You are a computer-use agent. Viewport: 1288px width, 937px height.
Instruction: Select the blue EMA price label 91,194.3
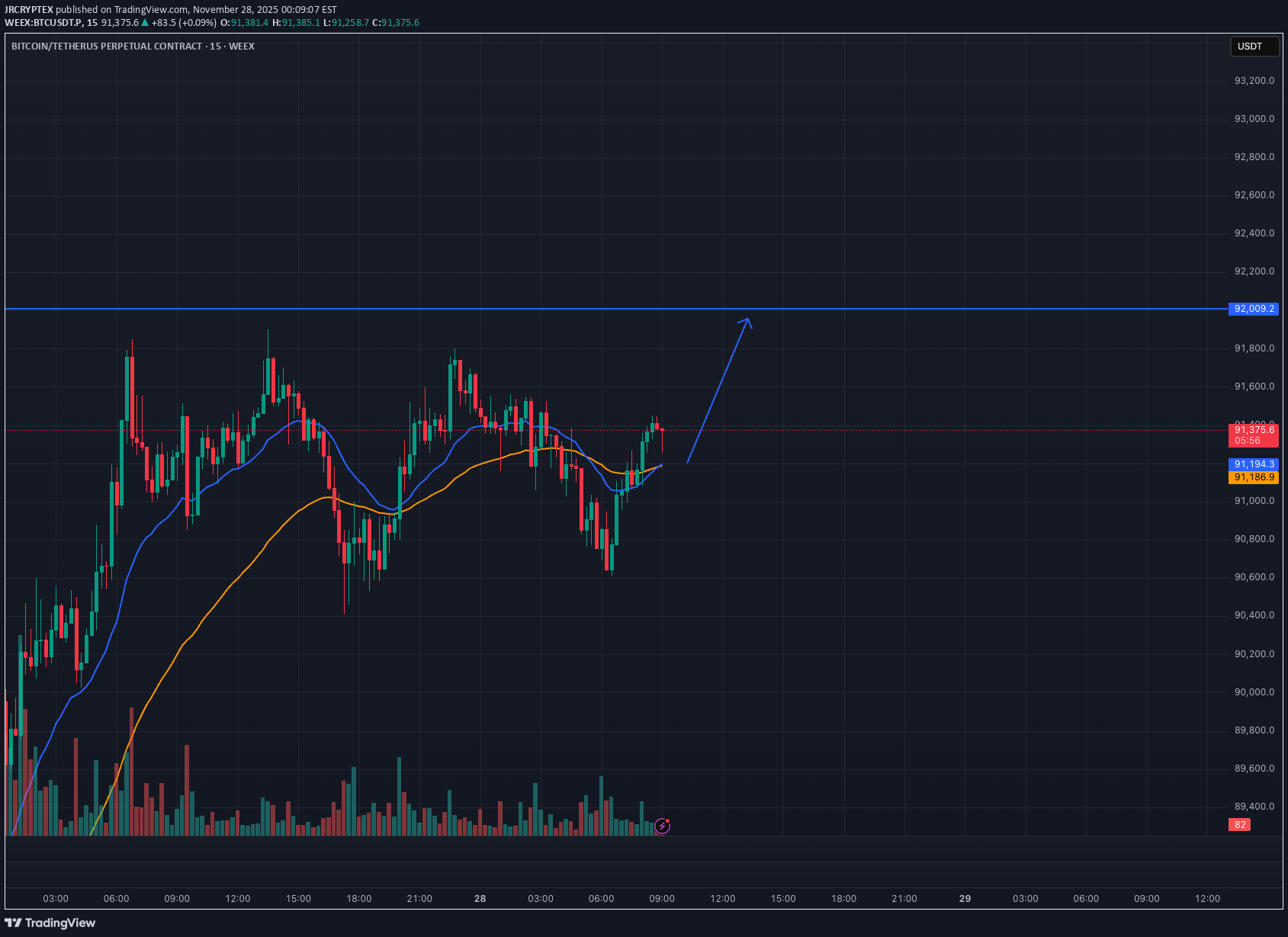click(x=1254, y=464)
